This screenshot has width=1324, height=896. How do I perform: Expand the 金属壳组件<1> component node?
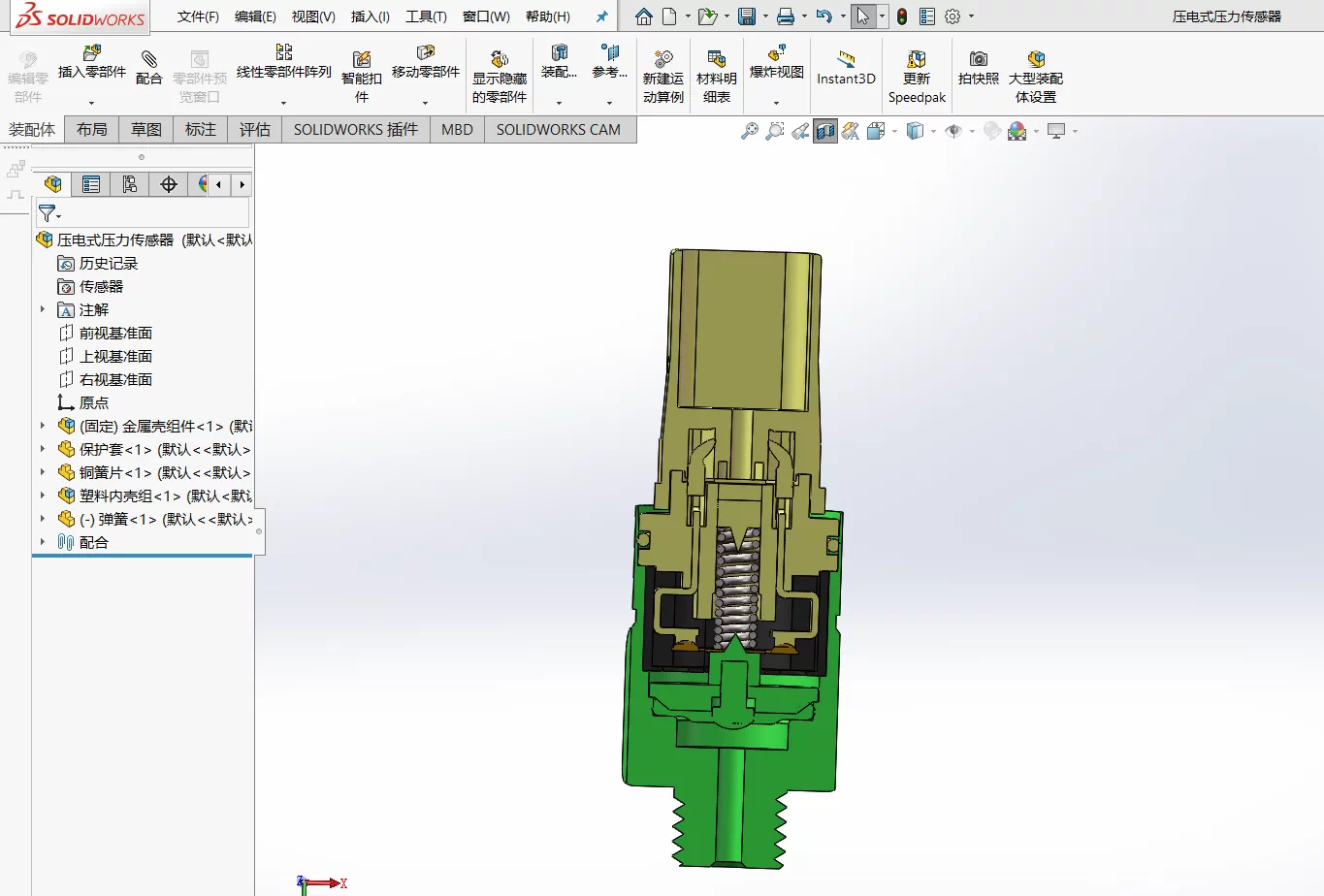pos(43,426)
